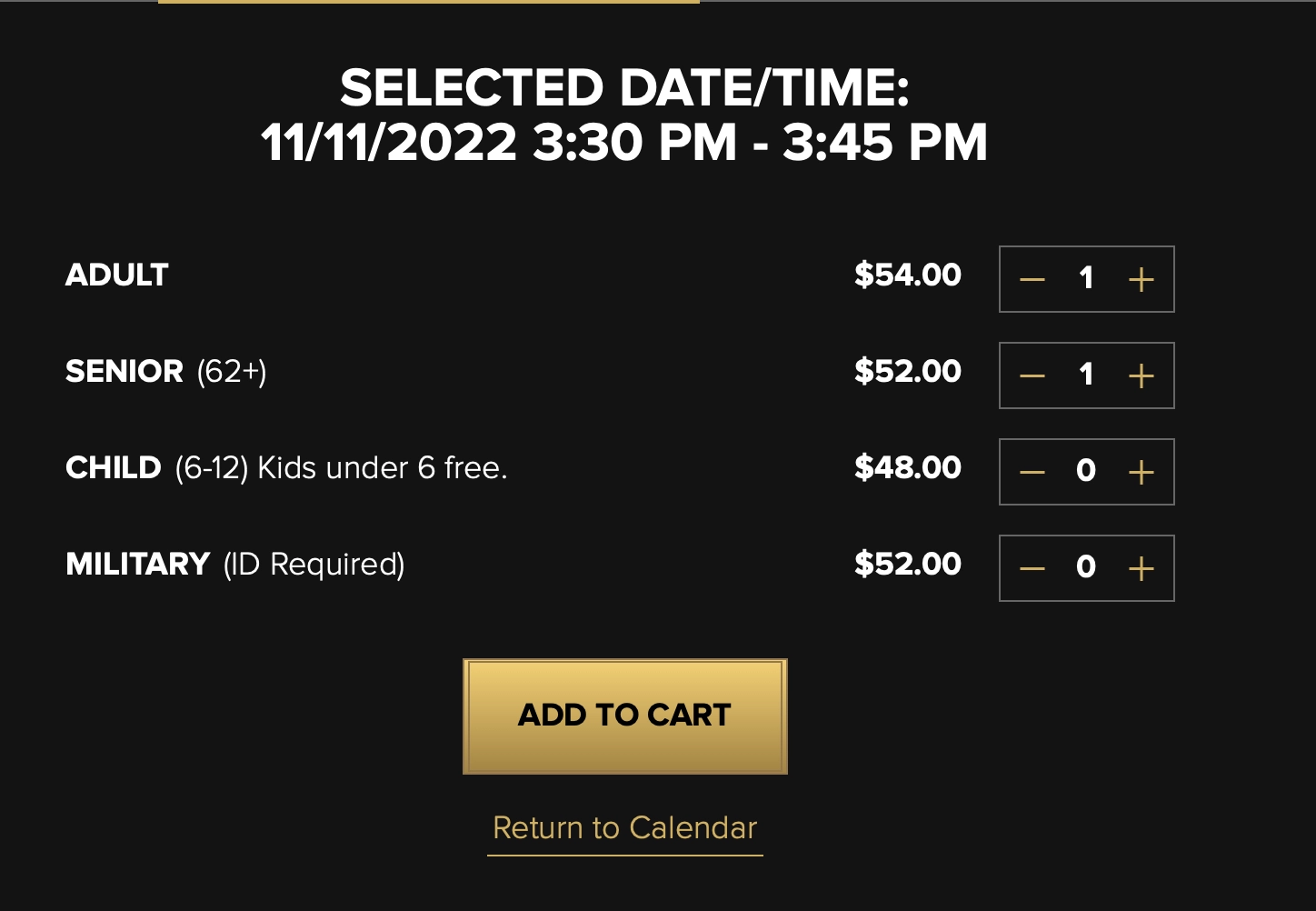Select the SENIOR (62+) ticket label
Viewport: 1316px width, 911px height.
click(165, 372)
